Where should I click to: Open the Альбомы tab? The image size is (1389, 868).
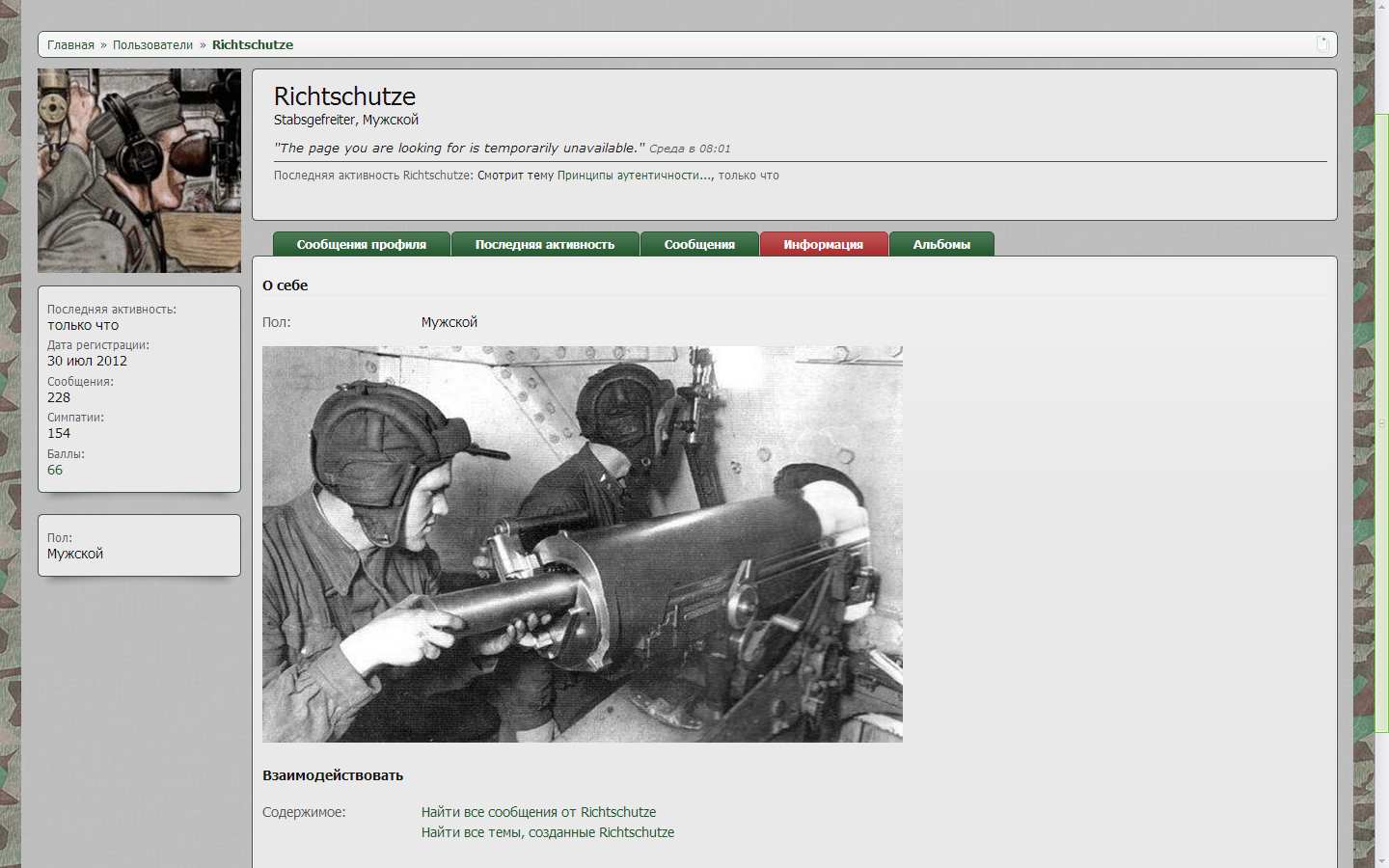point(941,245)
